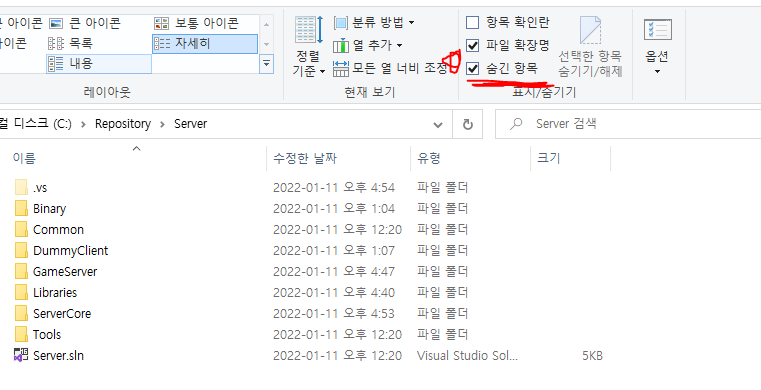Click the GameServer folder name

point(65,272)
